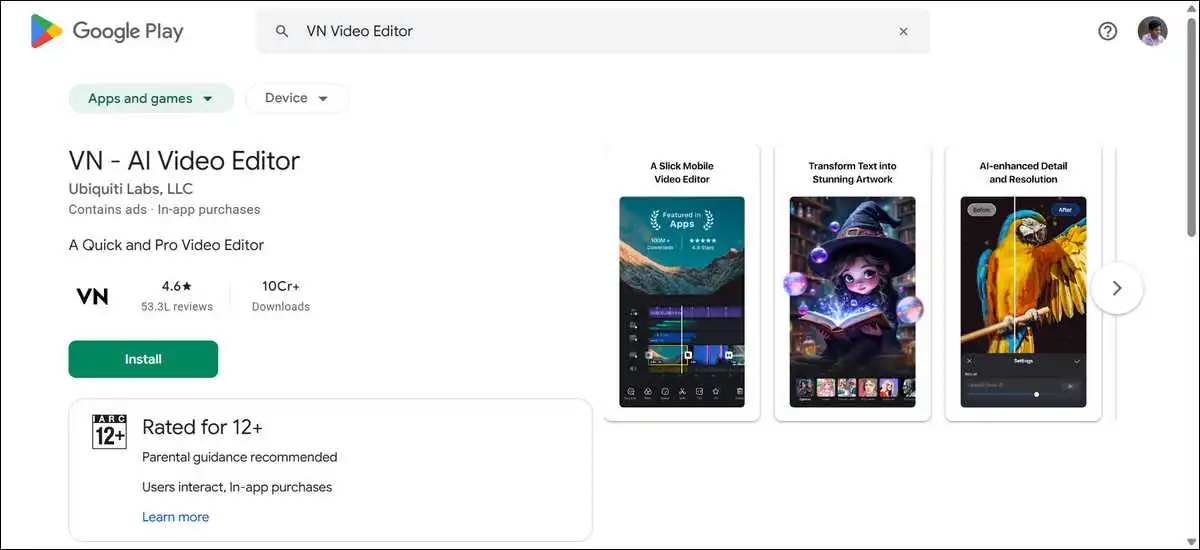The width and height of the screenshot is (1200, 550).
Task: Open Ubiquiti Labs, LLC developer page
Action: pyautogui.click(x=131, y=188)
